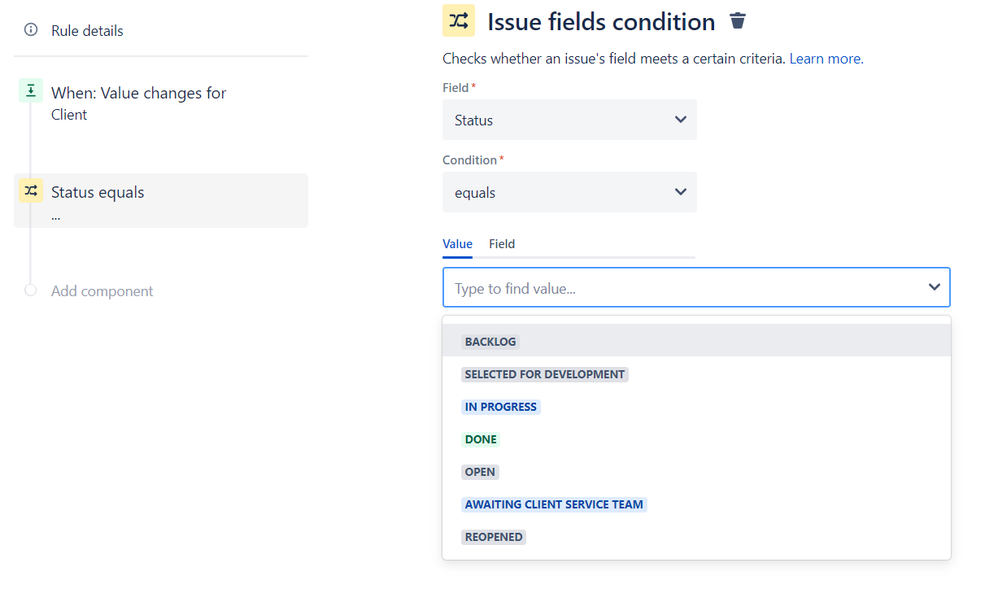Image resolution: width=998 pixels, height=598 pixels.
Task: Select the BACKLOG status option
Action: [491, 342]
